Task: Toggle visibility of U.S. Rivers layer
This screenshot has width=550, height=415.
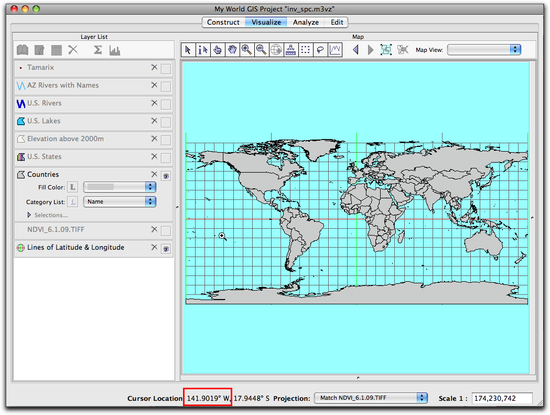Action: point(166,104)
